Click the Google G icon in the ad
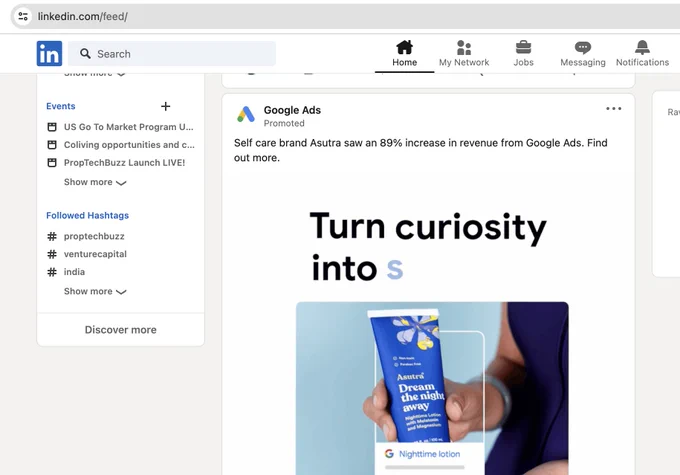This screenshot has height=475, width=680. click(x=389, y=454)
